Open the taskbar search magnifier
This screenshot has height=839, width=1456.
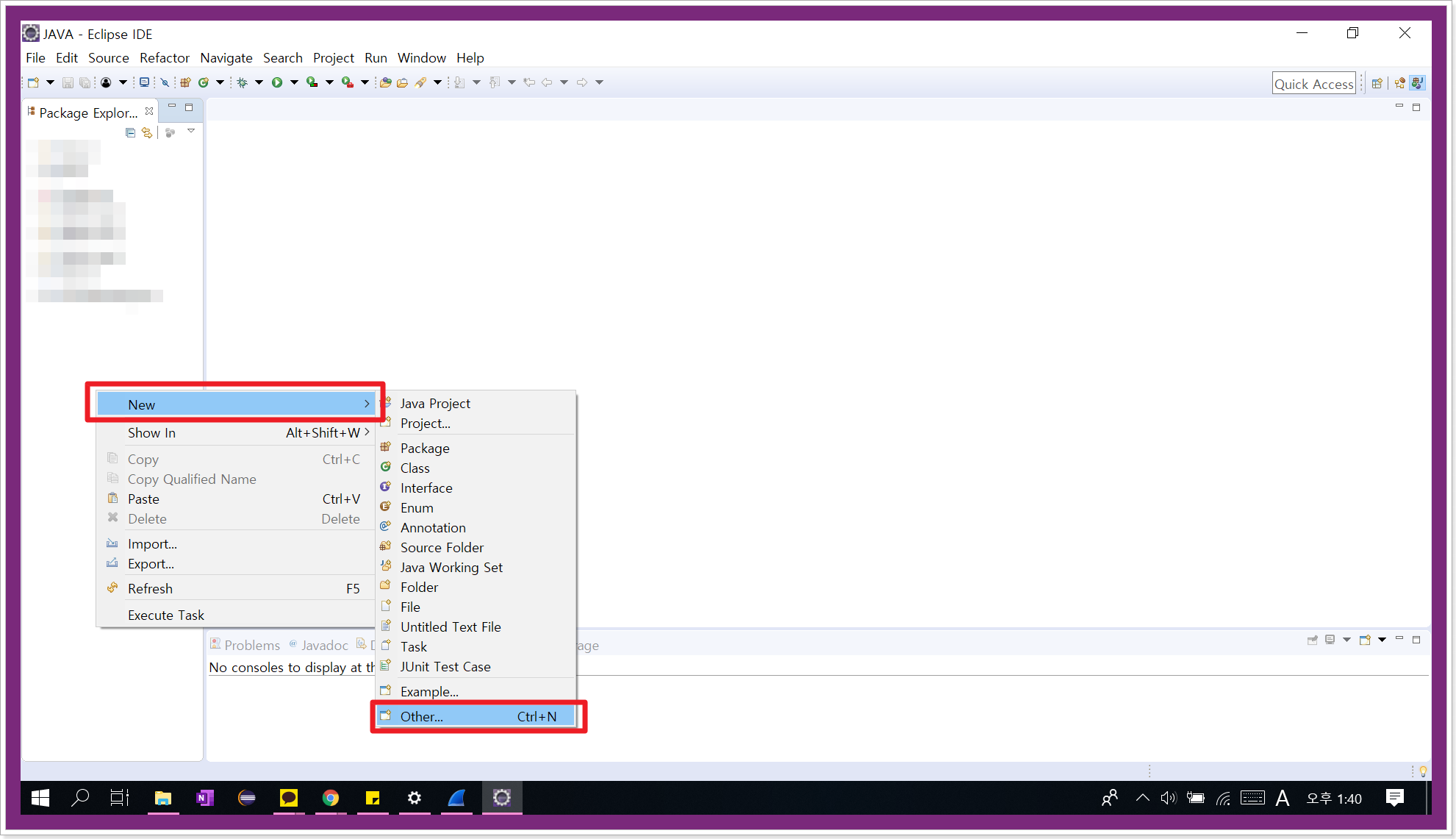[x=80, y=798]
